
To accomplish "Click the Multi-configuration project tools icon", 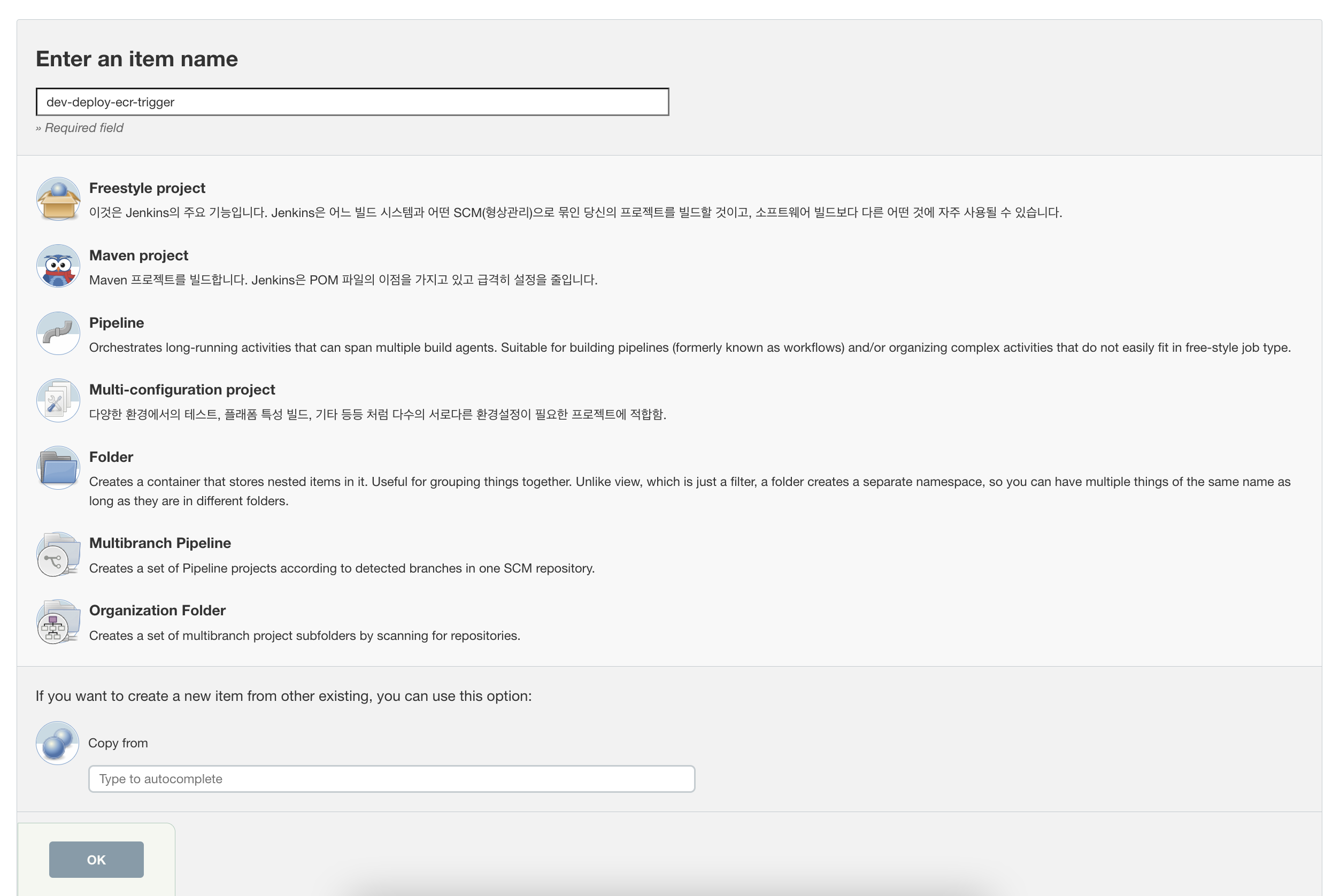I will point(58,400).
